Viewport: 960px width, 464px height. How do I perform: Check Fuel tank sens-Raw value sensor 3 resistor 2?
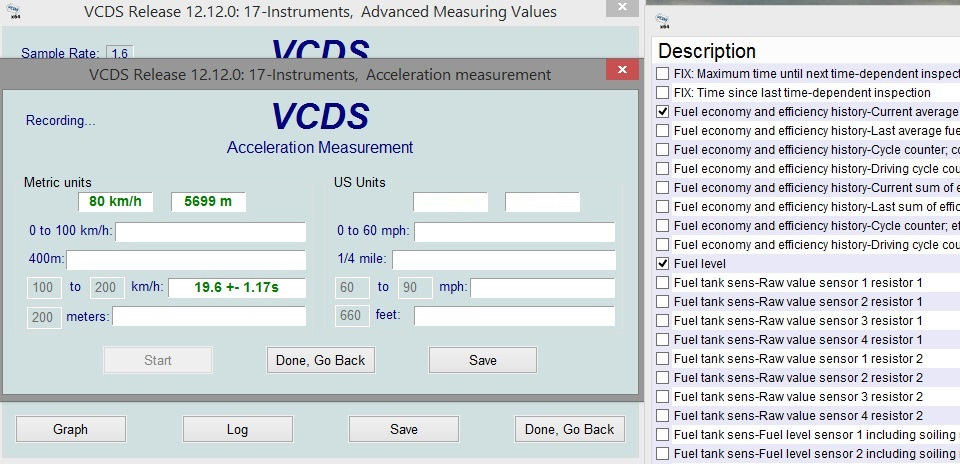click(x=662, y=397)
